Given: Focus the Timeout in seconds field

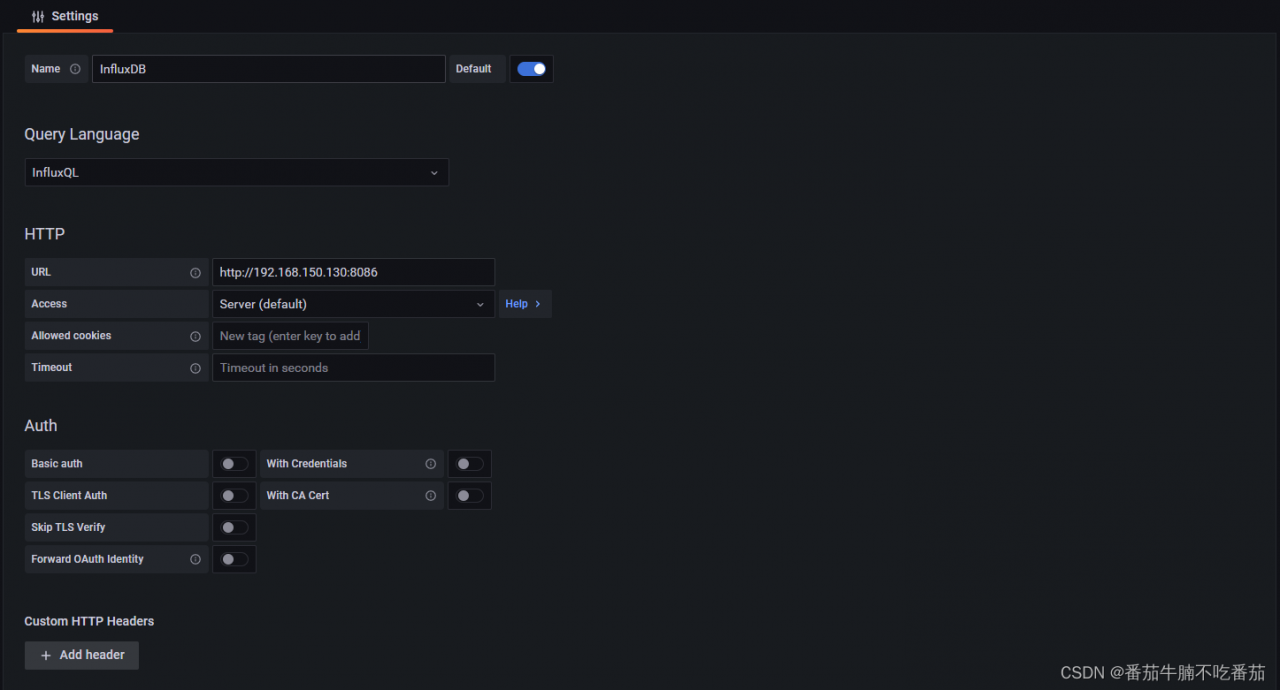Looking at the screenshot, I should tap(353, 368).
